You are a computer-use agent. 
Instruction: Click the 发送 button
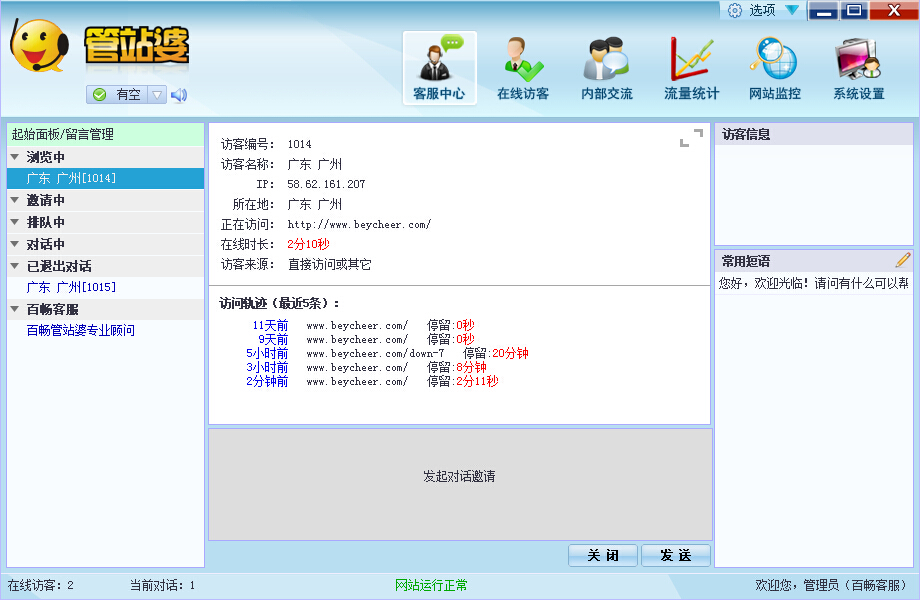[676, 555]
